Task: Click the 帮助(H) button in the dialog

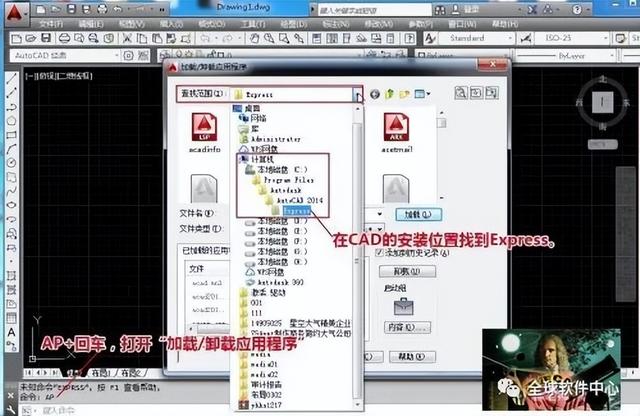Action: pyautogui.click(x=412, y=356)
